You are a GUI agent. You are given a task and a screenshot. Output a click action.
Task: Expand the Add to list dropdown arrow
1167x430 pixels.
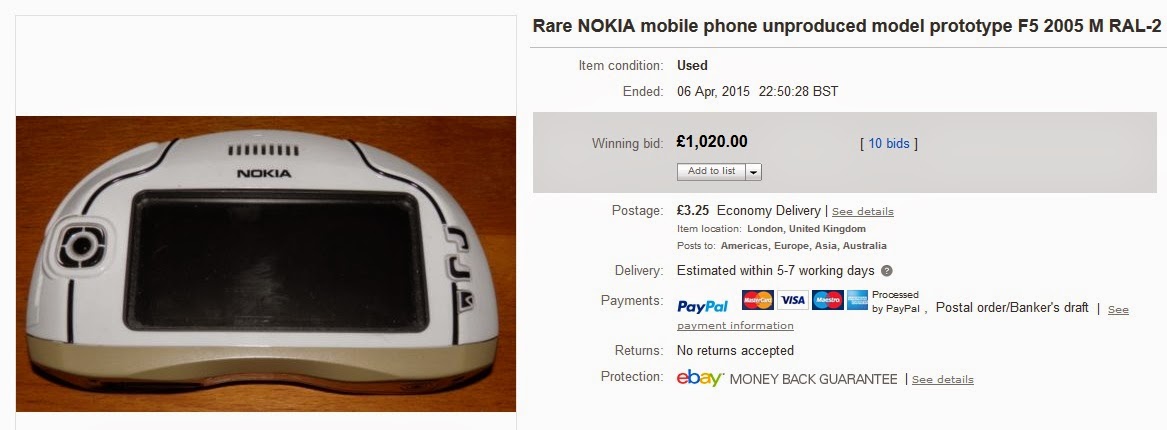[x=753, y=172]
